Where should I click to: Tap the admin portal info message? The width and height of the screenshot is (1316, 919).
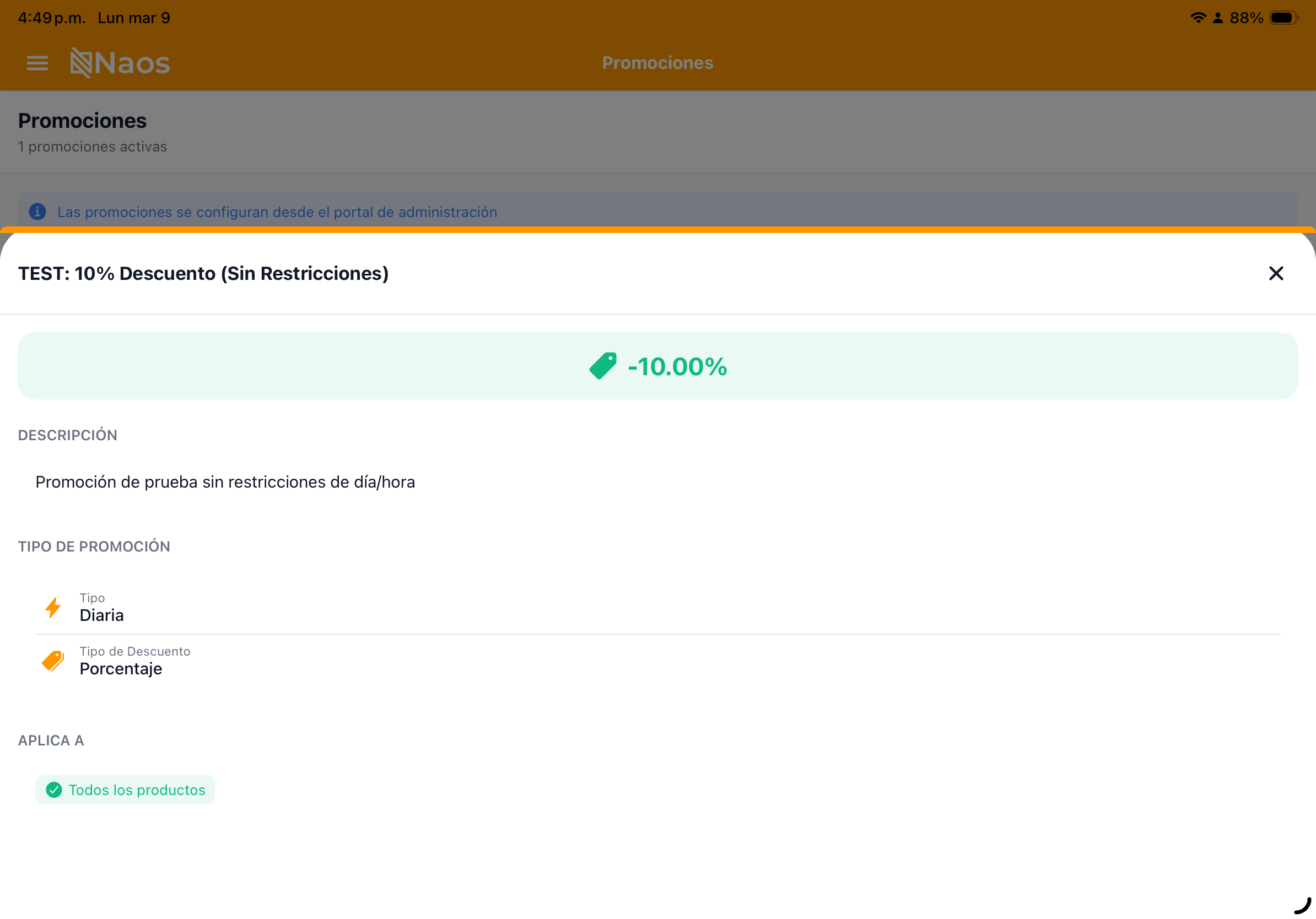pyautogui.click(x=277, y=212)
